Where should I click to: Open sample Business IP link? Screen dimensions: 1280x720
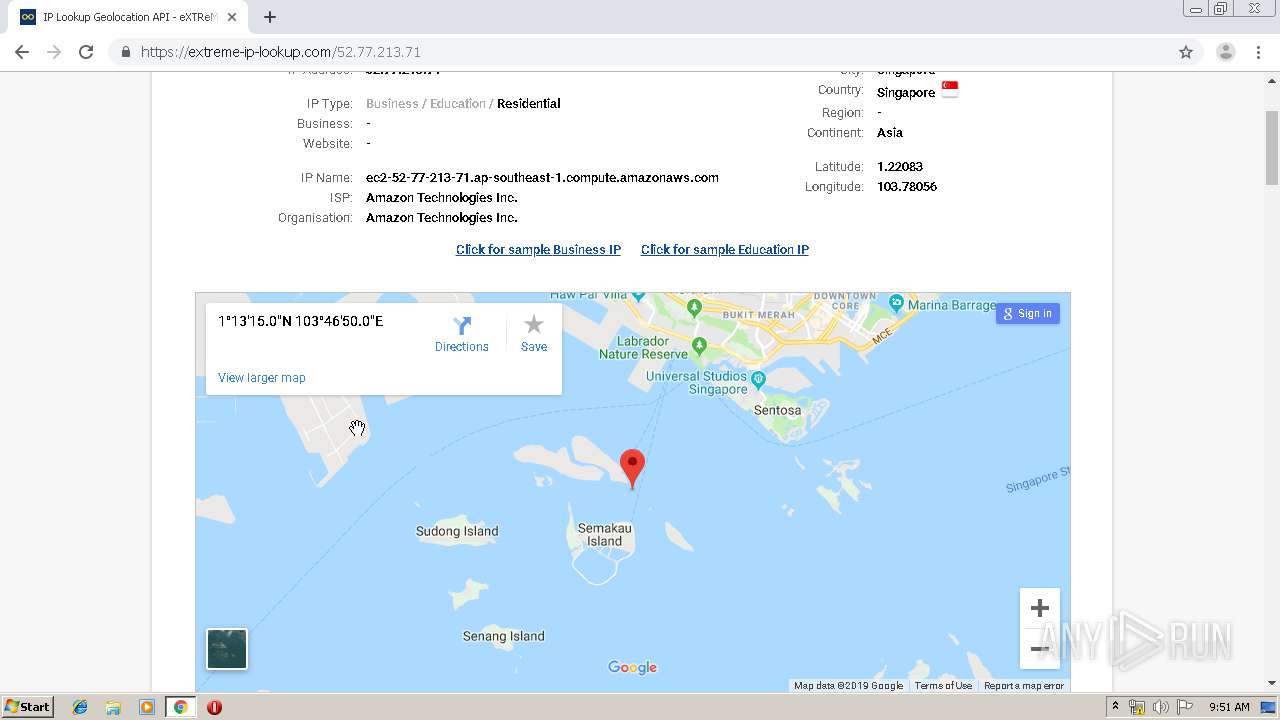point(538,250)
